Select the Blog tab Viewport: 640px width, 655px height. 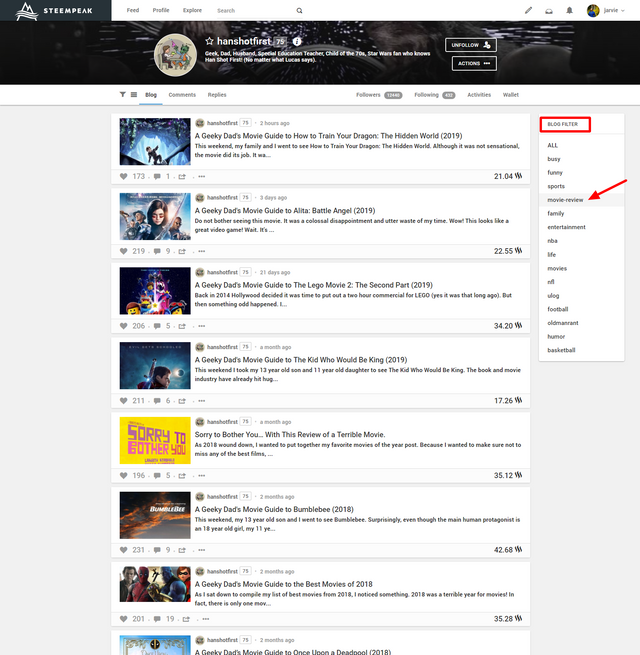[151, 95]
